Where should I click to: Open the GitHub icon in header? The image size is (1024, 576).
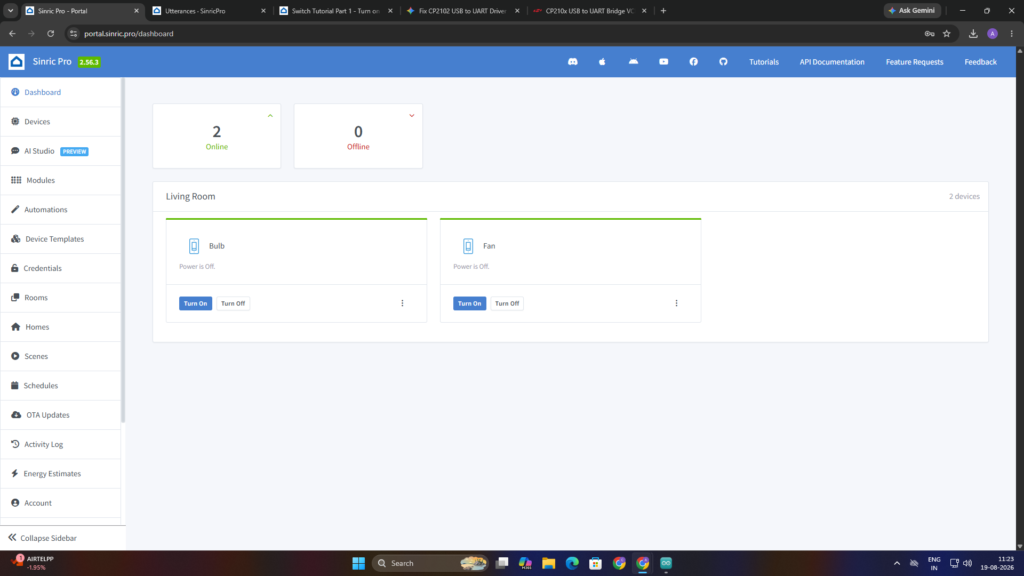point(723,61)
